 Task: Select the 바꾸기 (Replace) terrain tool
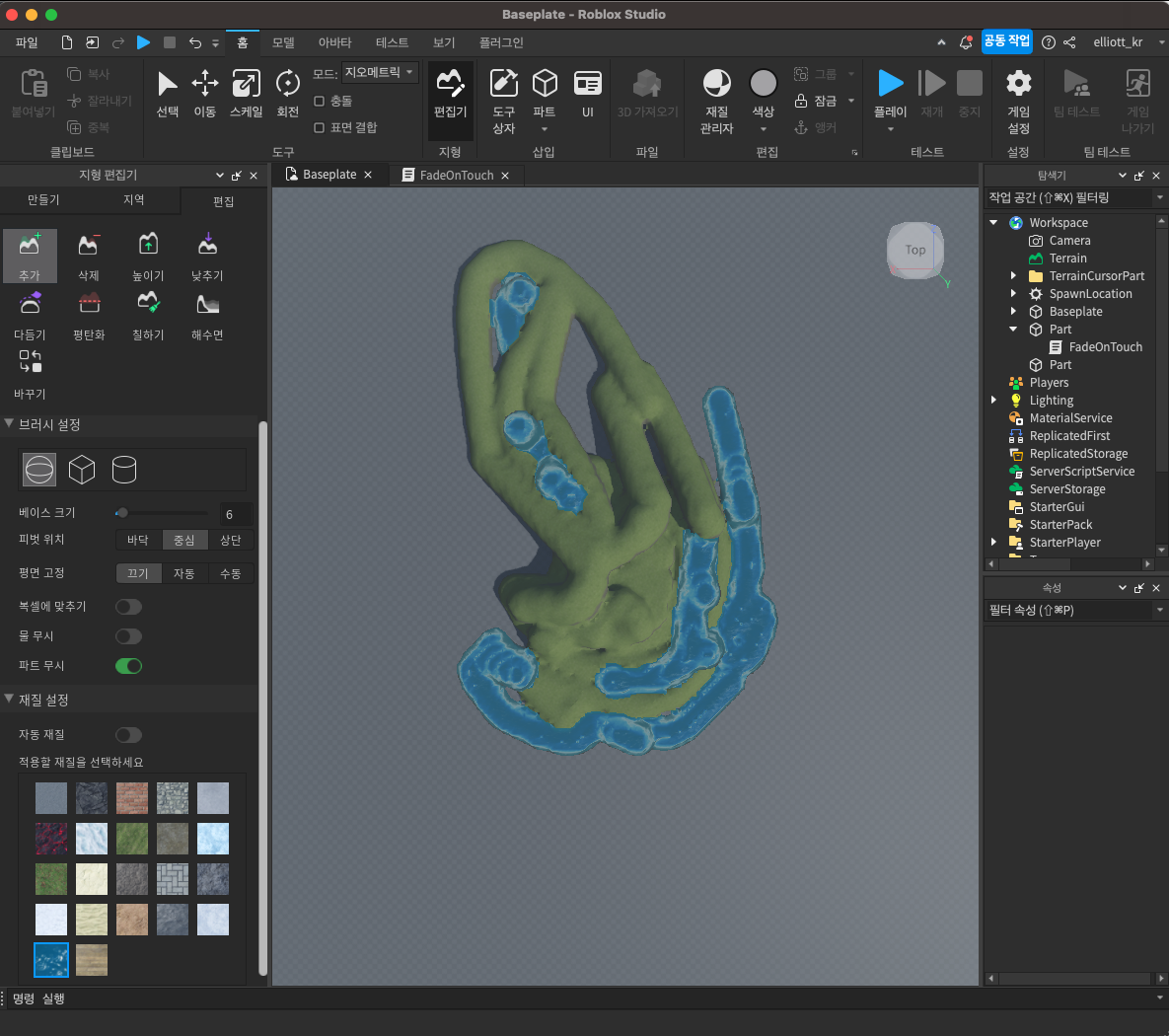click(30, 374)
